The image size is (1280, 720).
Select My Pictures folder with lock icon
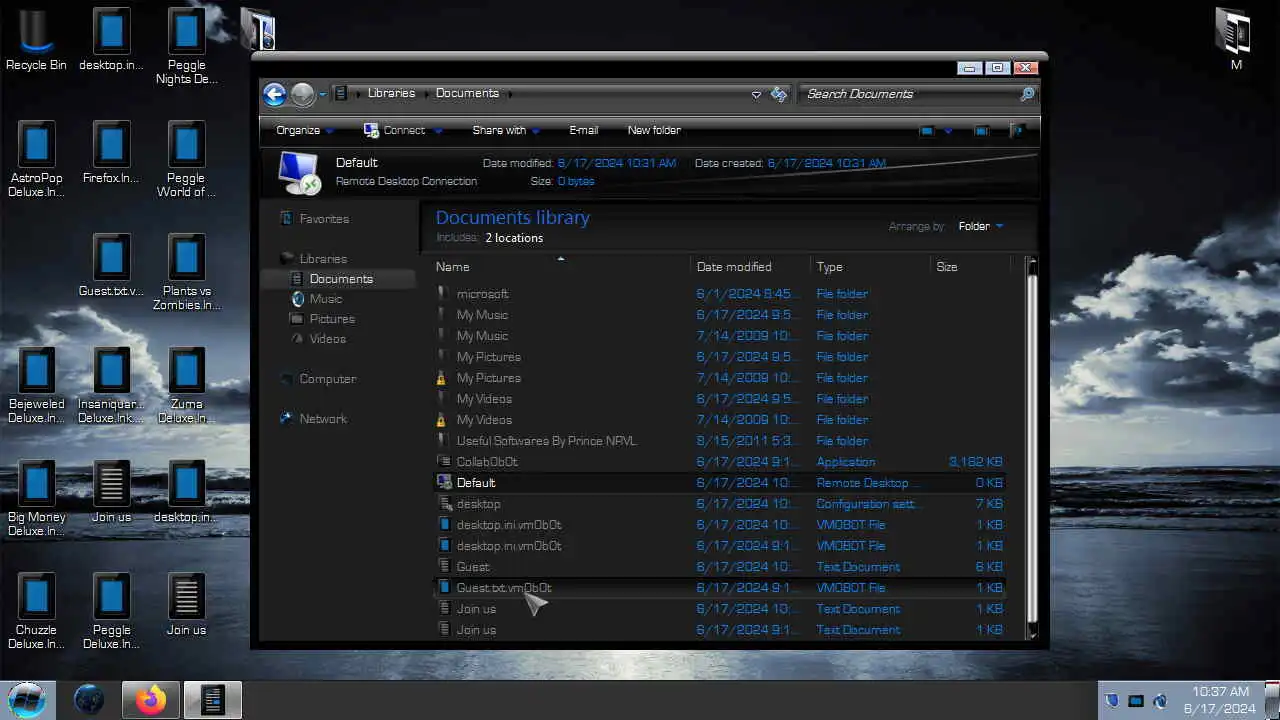(x=720, y=378)
